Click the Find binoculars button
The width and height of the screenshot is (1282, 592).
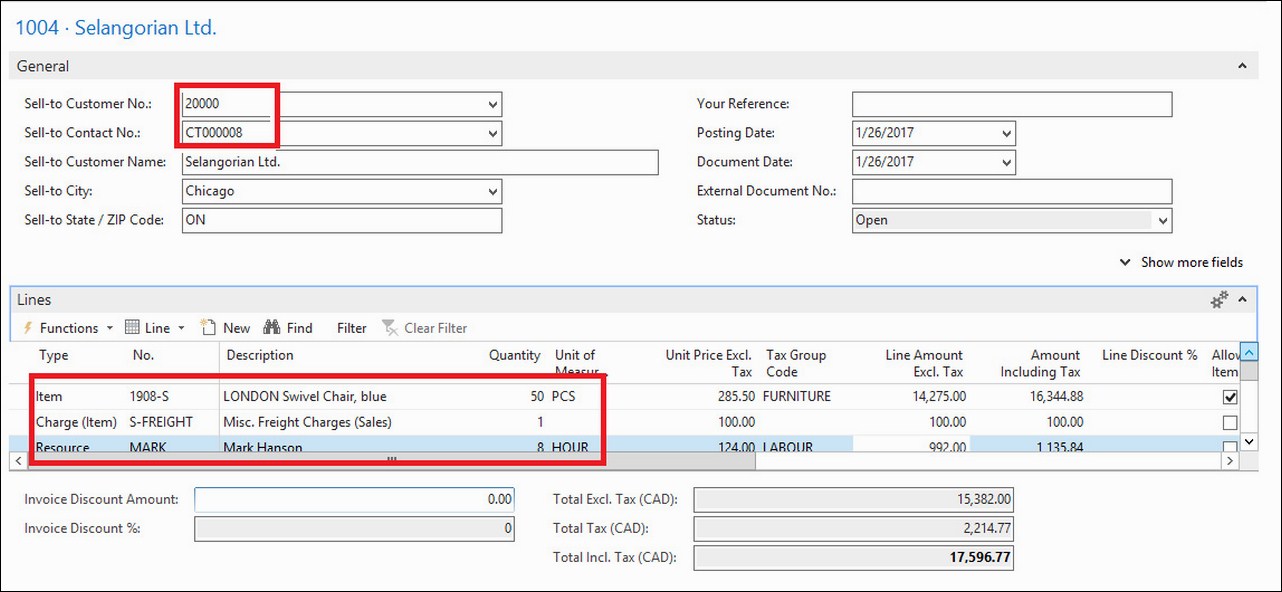click(288, 328)
